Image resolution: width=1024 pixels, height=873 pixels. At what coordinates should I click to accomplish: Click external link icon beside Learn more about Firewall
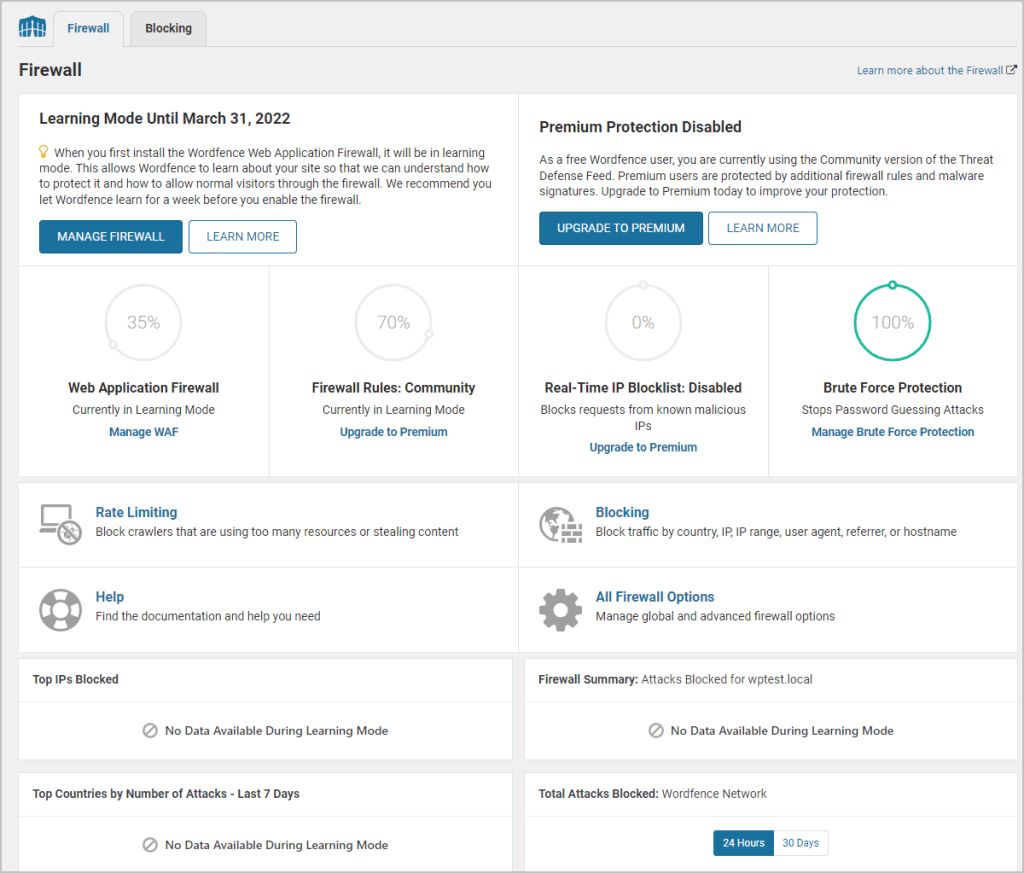1012,70
